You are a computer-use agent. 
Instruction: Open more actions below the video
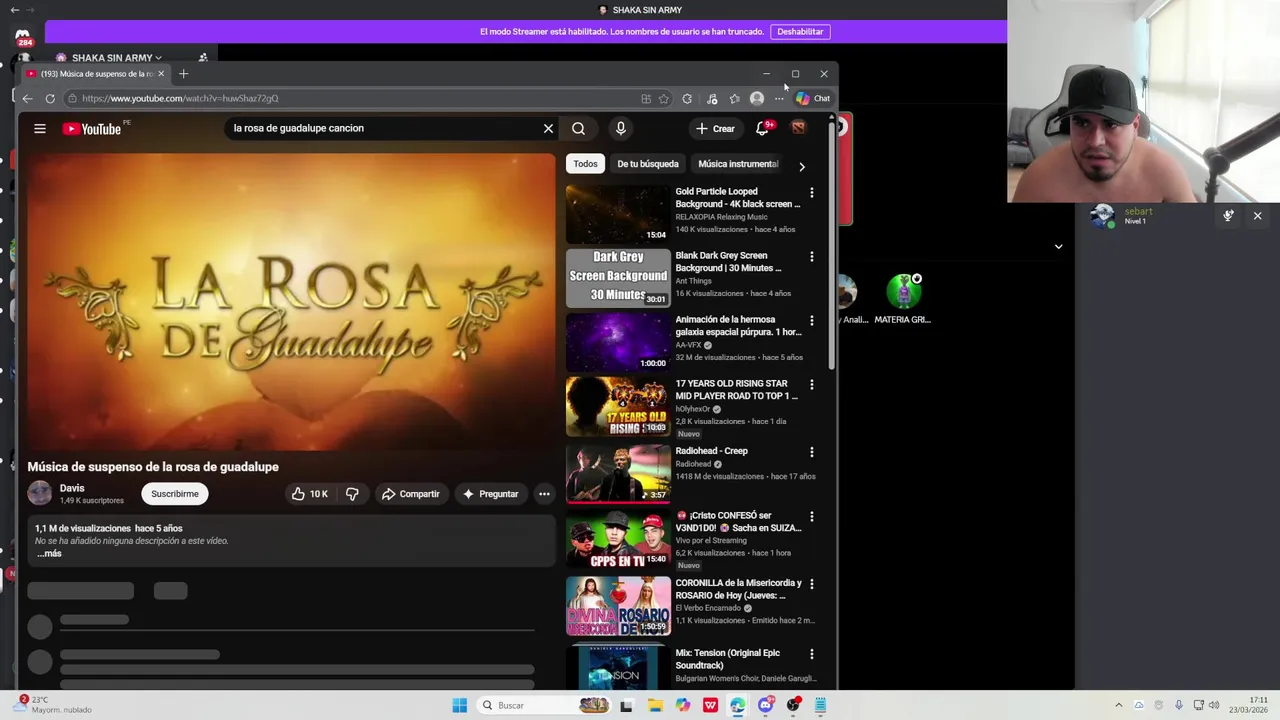[544, 494]
